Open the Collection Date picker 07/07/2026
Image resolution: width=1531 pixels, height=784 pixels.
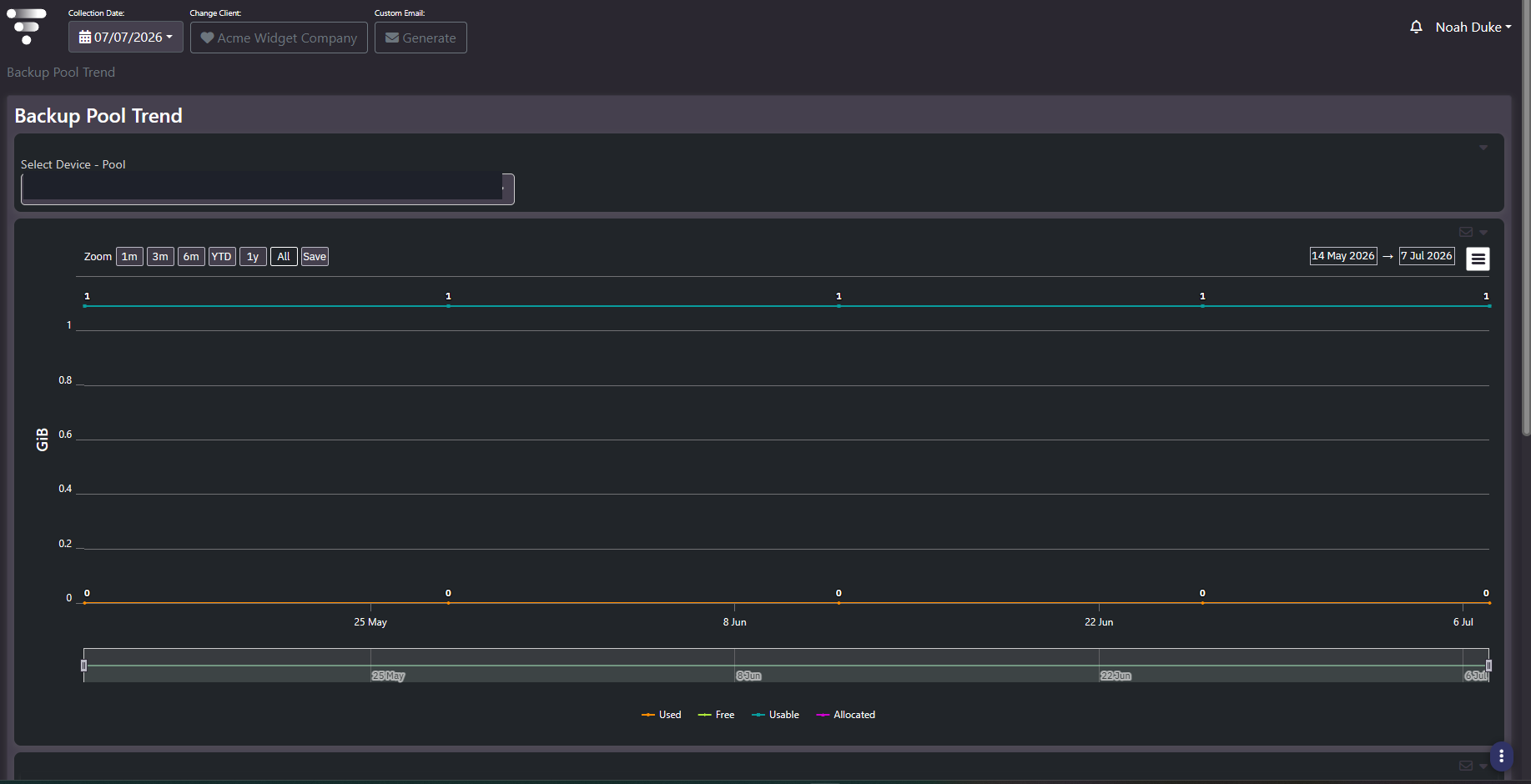(126, 38)
